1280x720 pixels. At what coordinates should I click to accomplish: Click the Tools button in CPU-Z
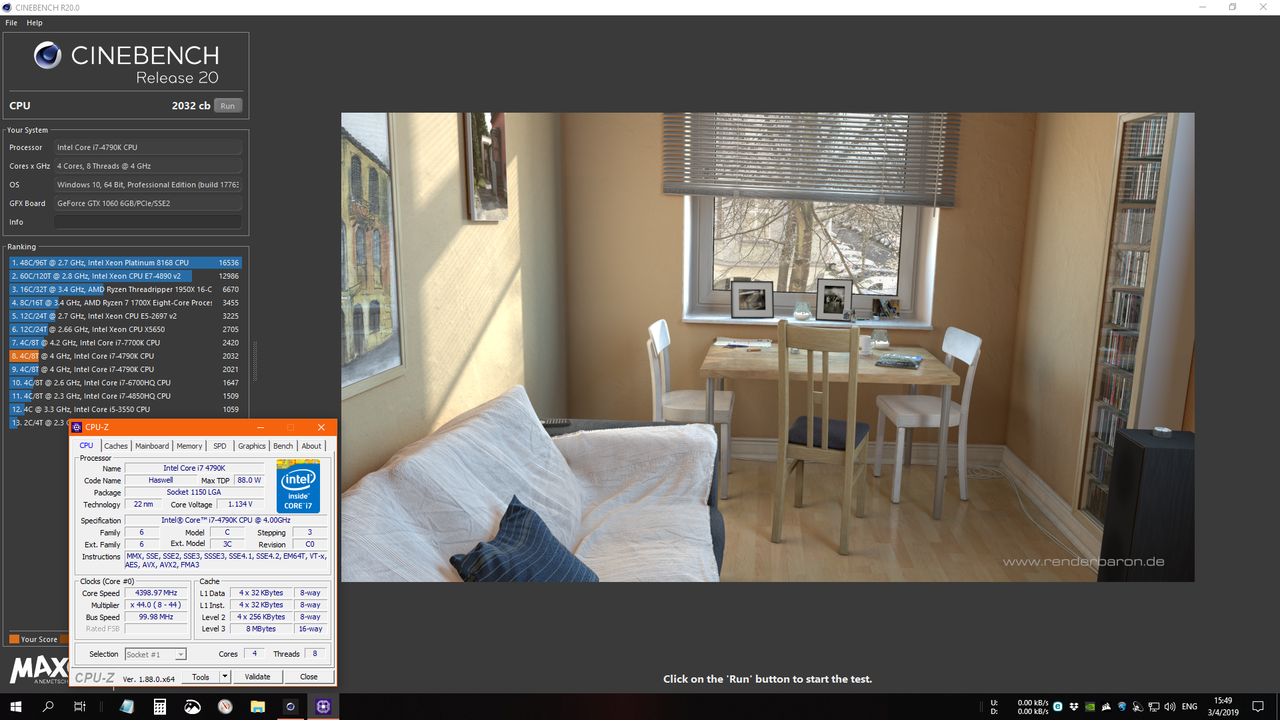point(201,677)
